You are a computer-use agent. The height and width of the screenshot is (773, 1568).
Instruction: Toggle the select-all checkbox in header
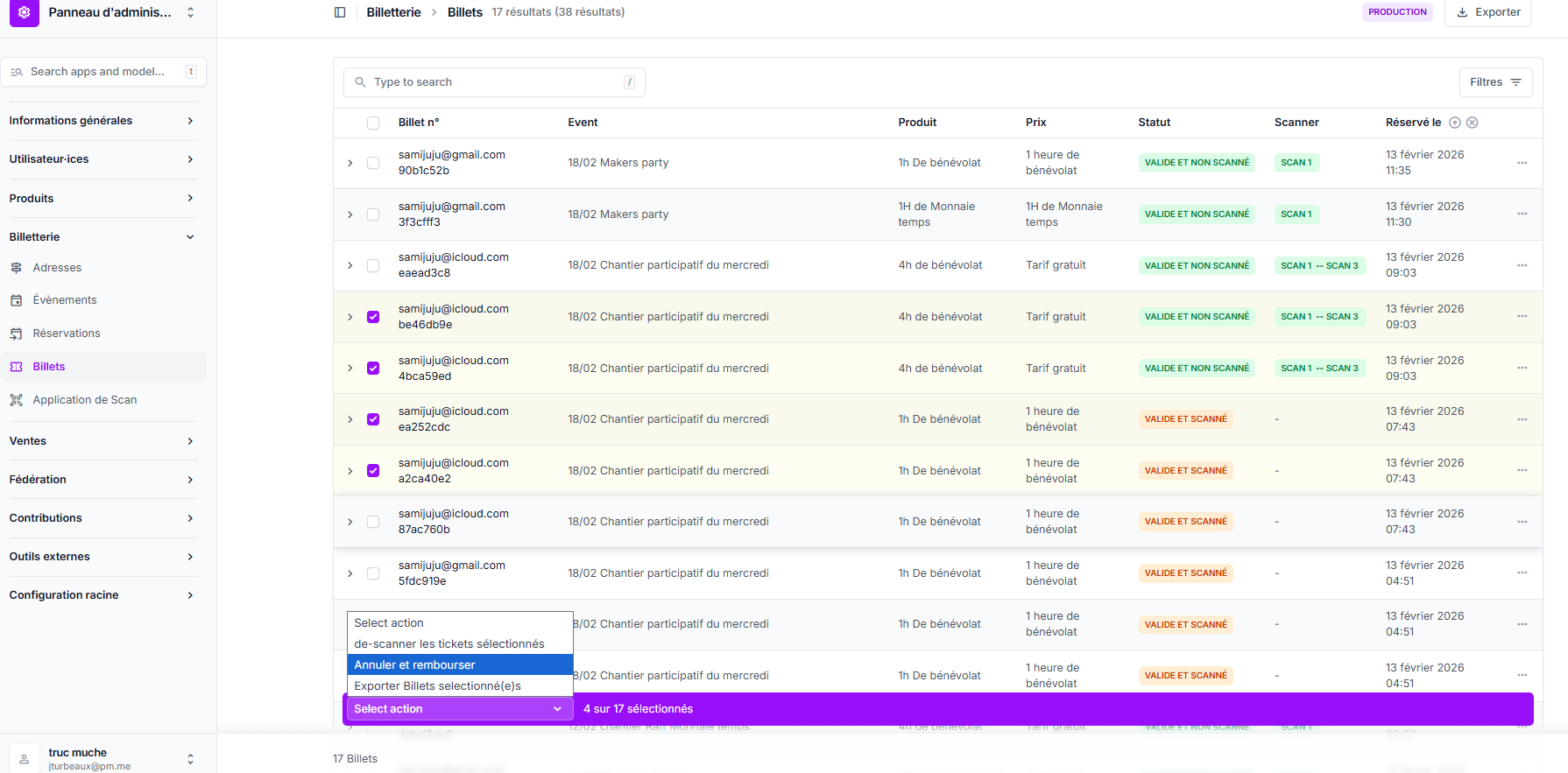point(373,123)
